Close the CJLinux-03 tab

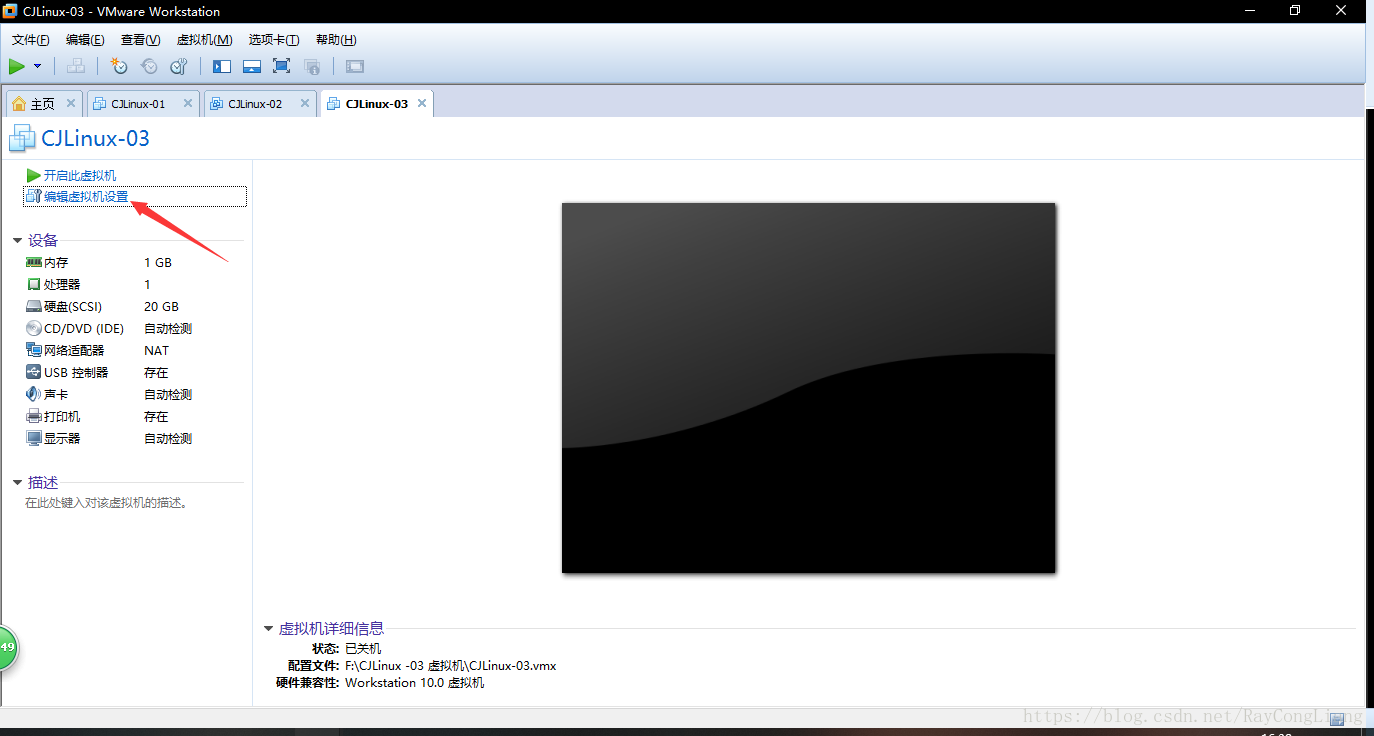point(422,103)
